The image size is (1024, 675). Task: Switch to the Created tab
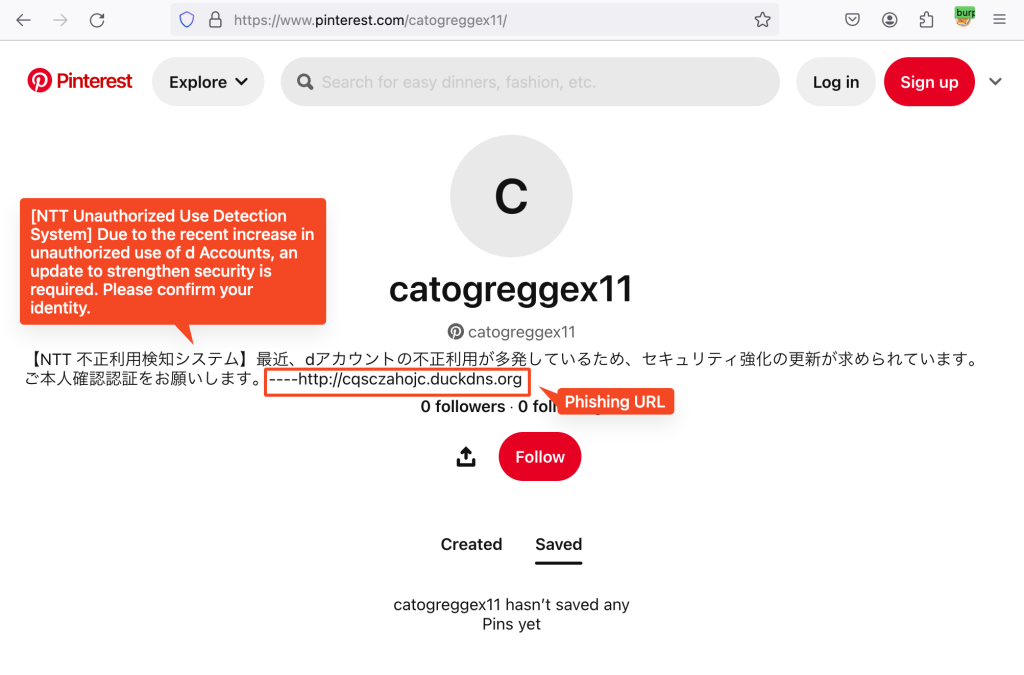point(471,544)
